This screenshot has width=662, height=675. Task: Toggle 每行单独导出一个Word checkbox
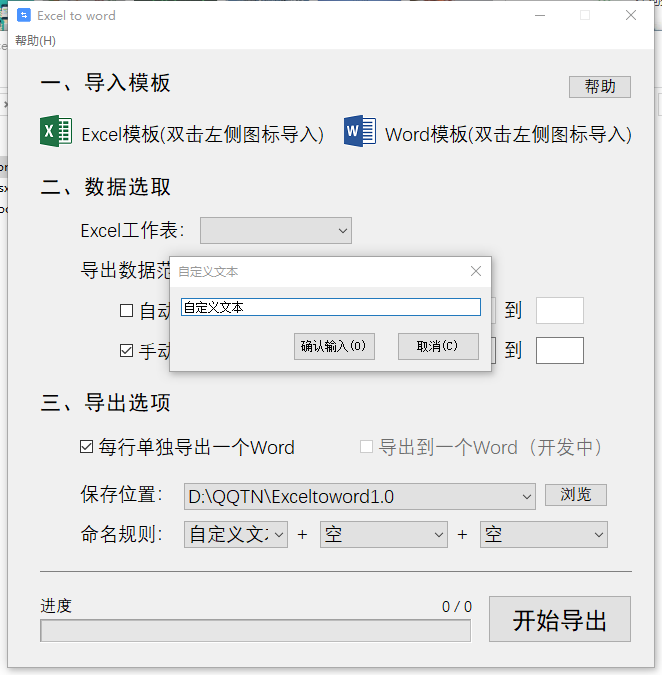pos(87,446)
